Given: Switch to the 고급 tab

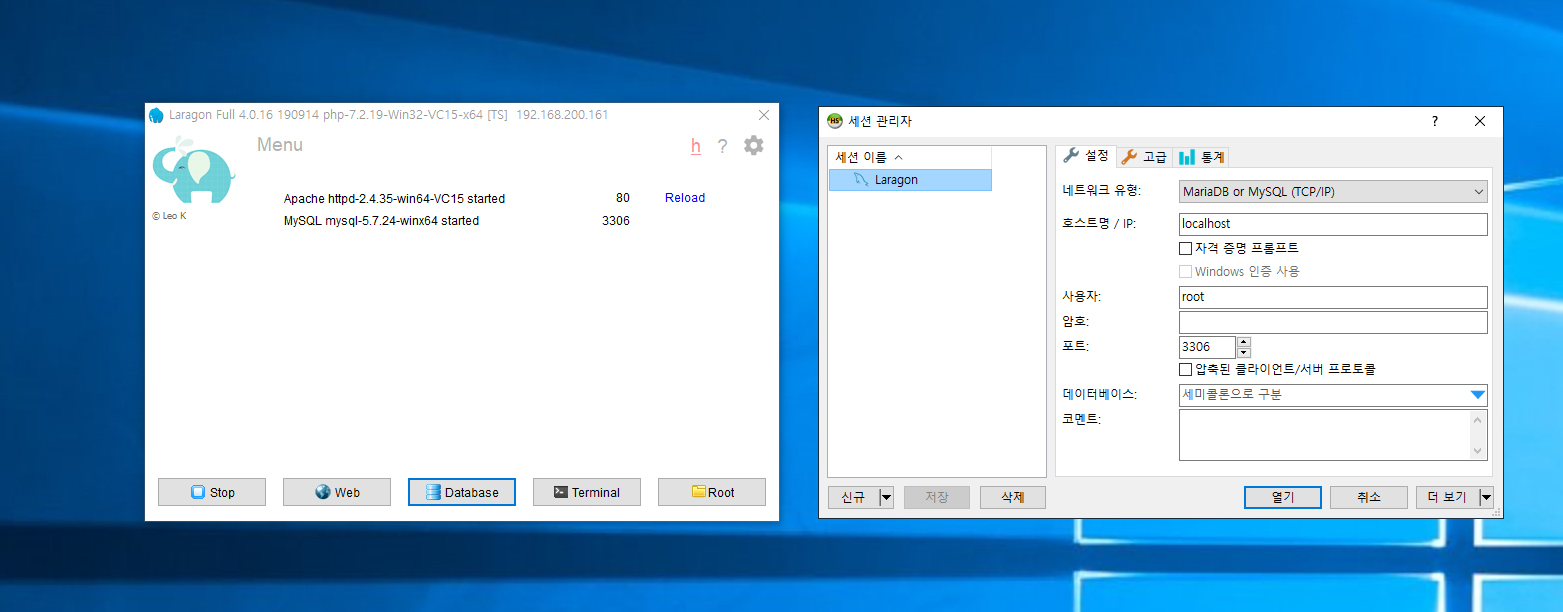Looking at the screenshot, I should (x=1144, y=157).
